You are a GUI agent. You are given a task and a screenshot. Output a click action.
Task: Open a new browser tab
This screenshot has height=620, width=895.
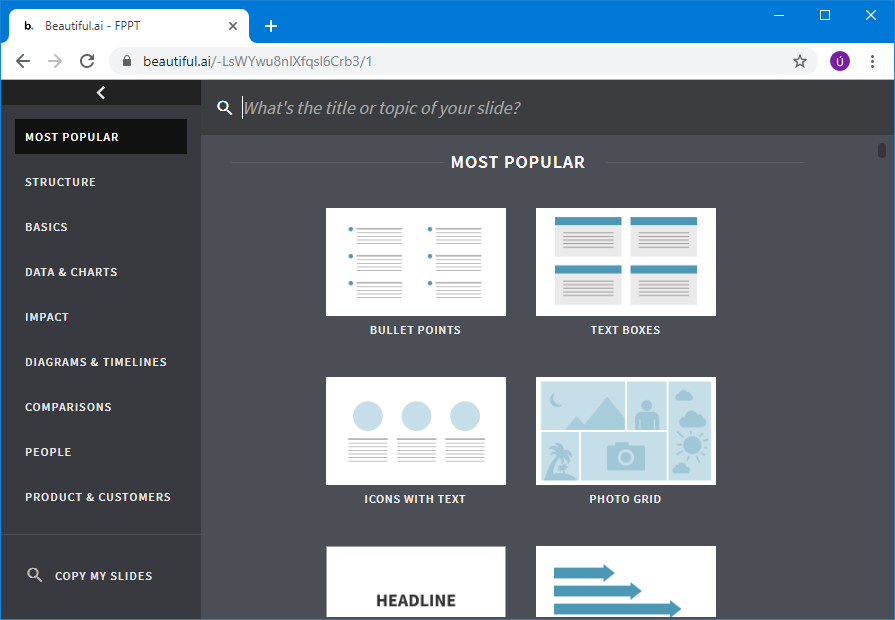pyautogui.click(x=270, y=26)
